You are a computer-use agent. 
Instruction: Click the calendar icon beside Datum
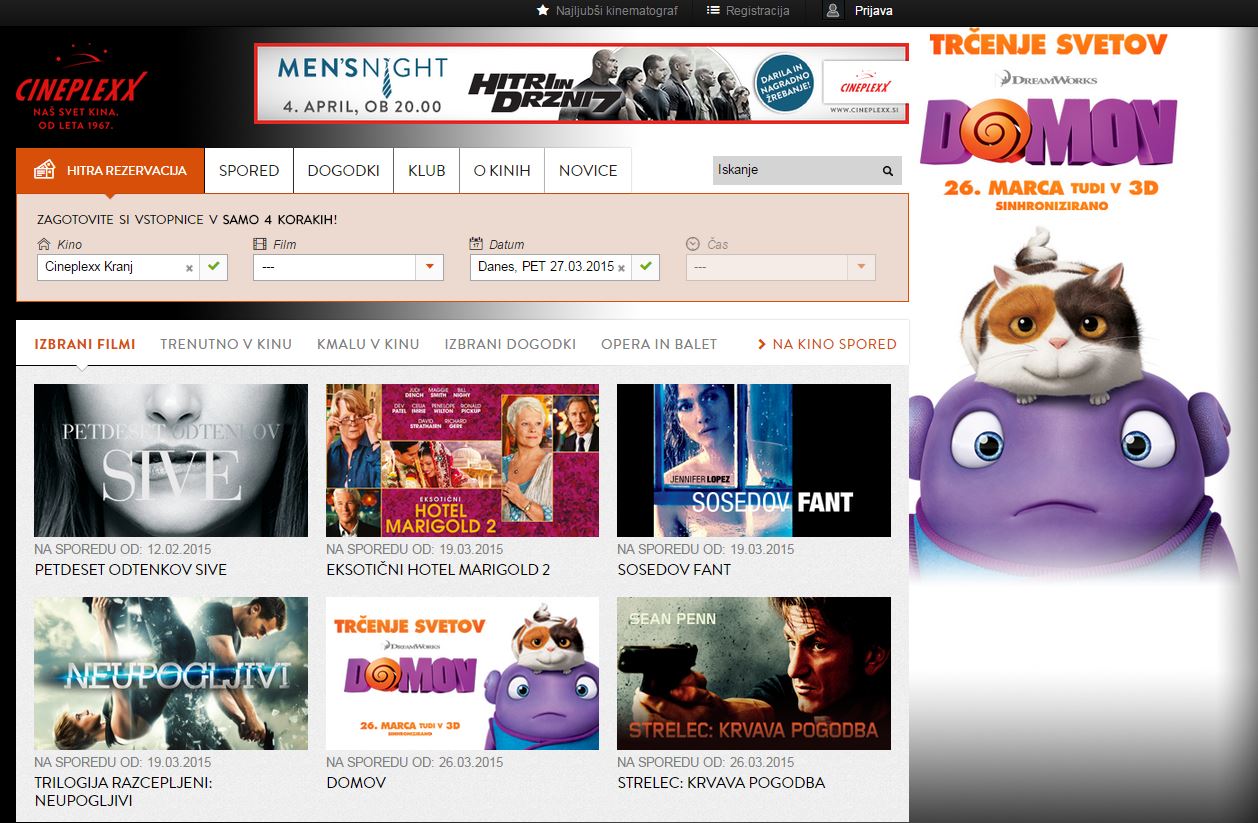475,242
